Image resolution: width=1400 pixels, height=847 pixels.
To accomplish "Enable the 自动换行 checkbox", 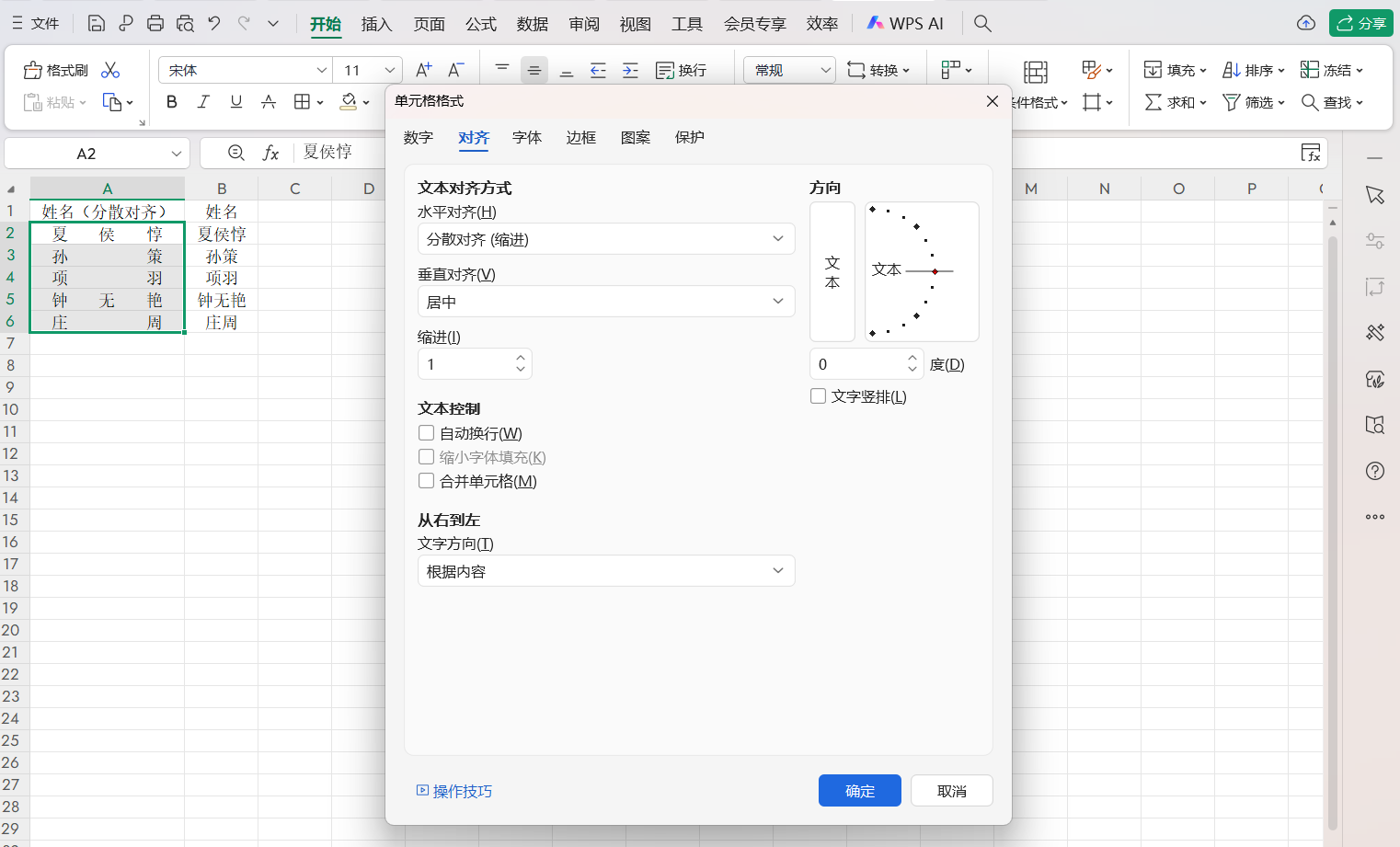I will click(x=426, y=432).
